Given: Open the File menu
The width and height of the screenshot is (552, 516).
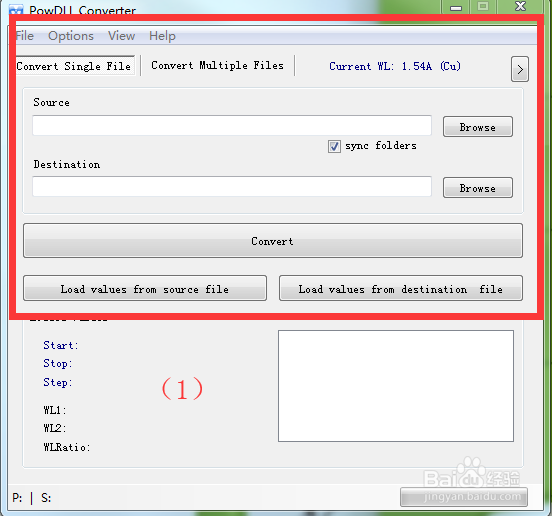Looking at the screenshot, I should [x=25, y=36].
